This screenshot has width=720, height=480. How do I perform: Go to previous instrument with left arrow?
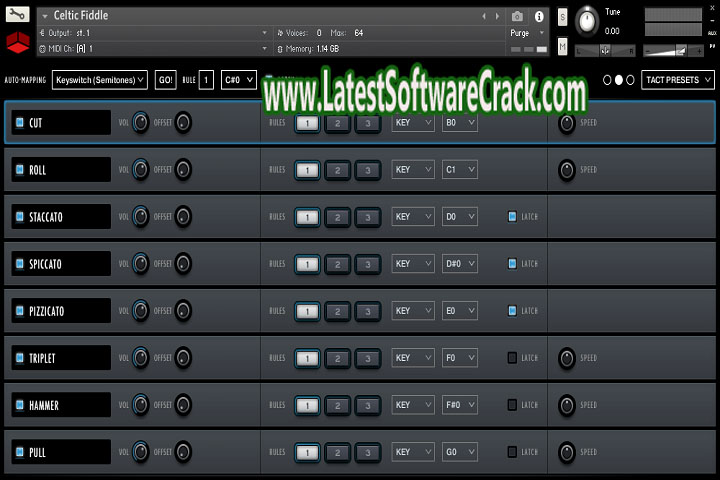(x=484, y=17)
